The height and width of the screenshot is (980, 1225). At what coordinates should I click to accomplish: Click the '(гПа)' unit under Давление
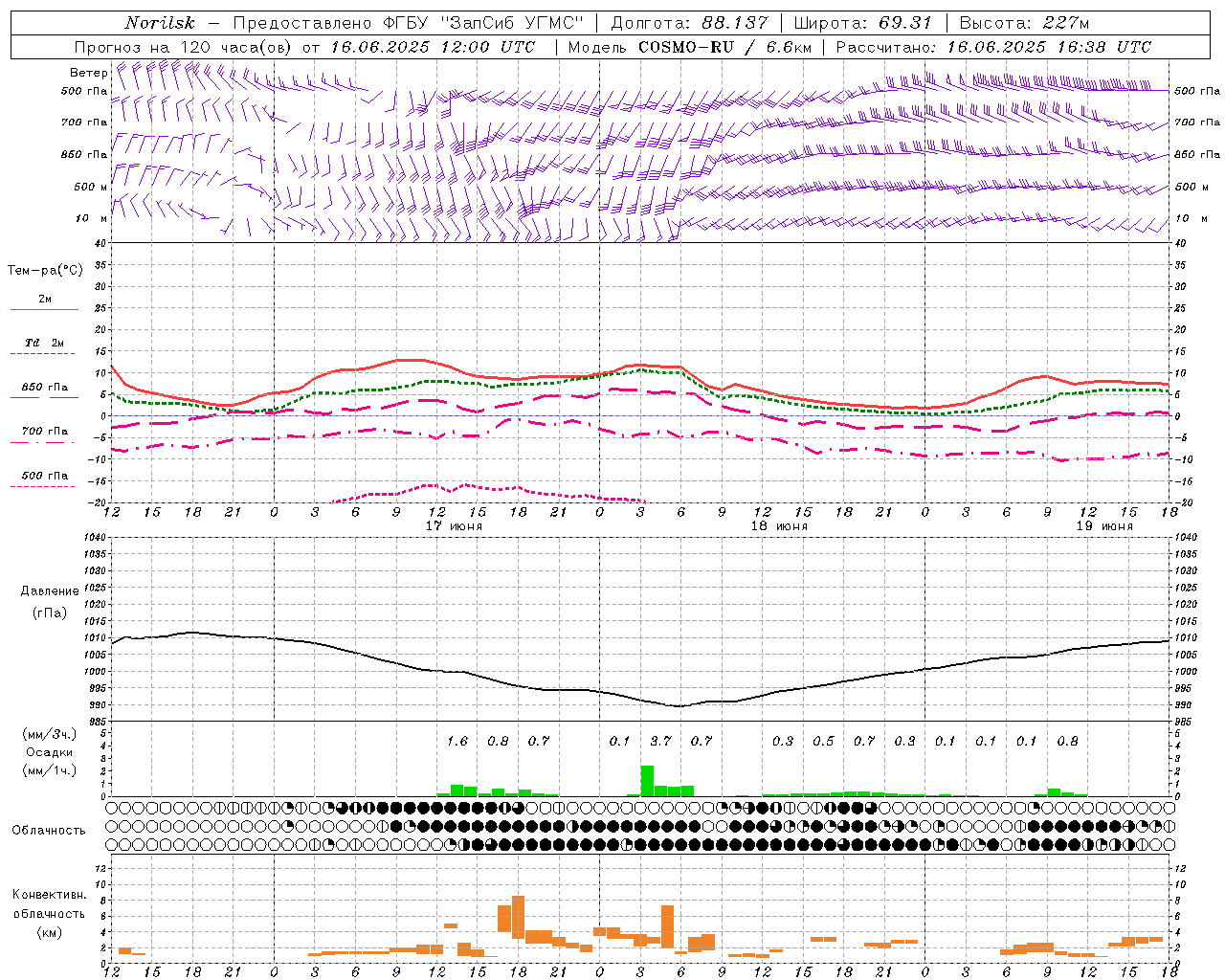coord(49,612)
